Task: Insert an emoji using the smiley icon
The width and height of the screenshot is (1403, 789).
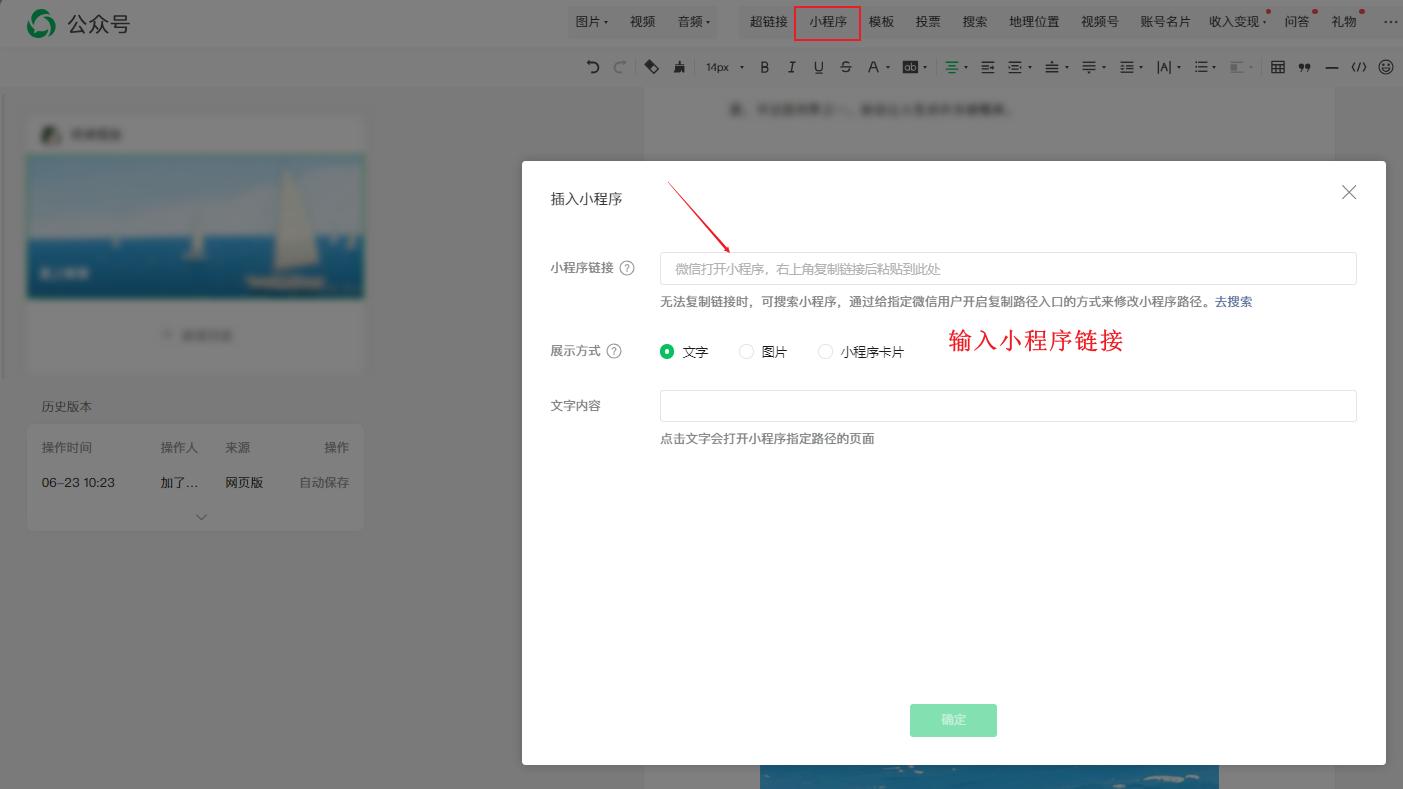Action: point(1386,67)
